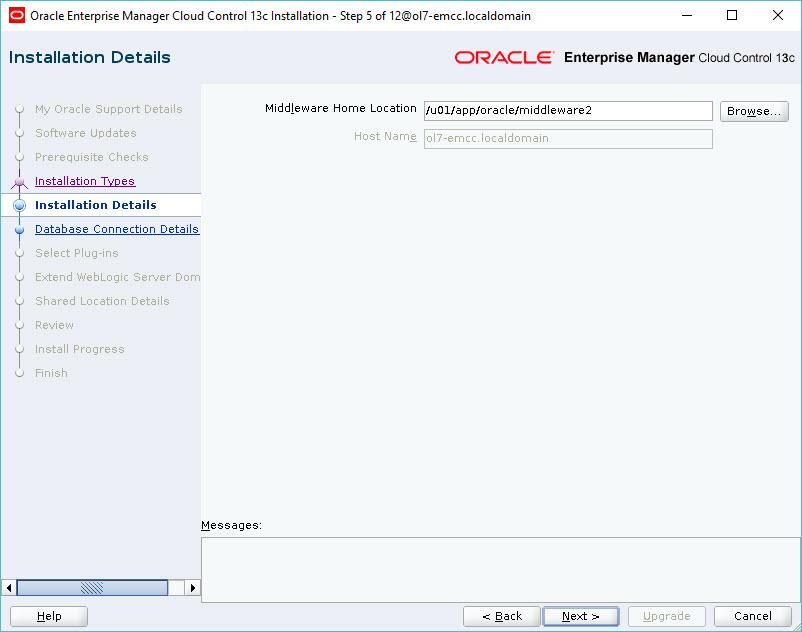Click the Oracle installer icon in title bar
Viewport: 802px width, 632px height.
[16, 15]
